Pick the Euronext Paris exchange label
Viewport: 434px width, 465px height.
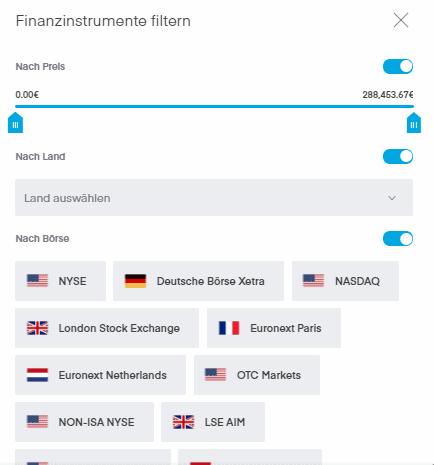(286, 328)
